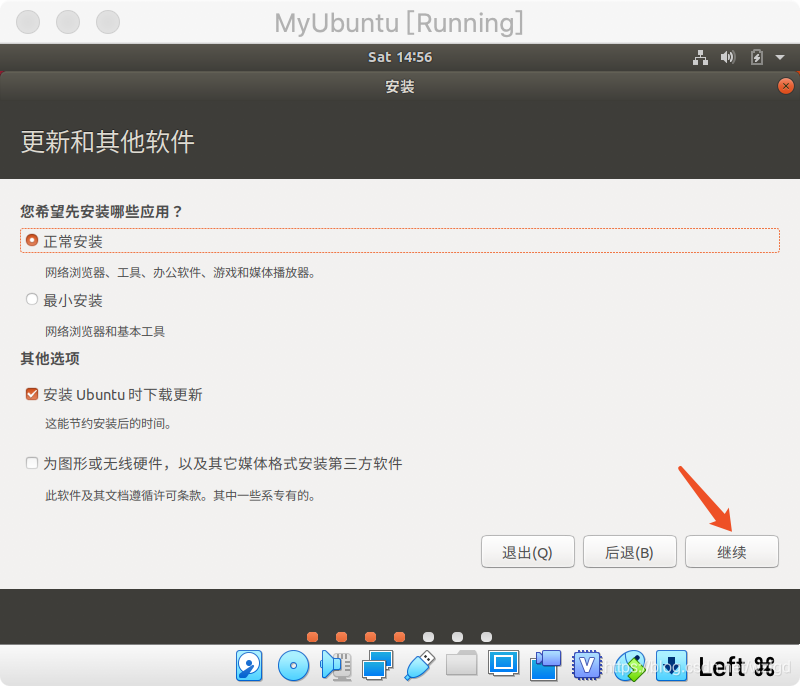This screenshot has height=686, width=800.
Task: Click the virtualization CPU status icon
Action: click(587, 666)
